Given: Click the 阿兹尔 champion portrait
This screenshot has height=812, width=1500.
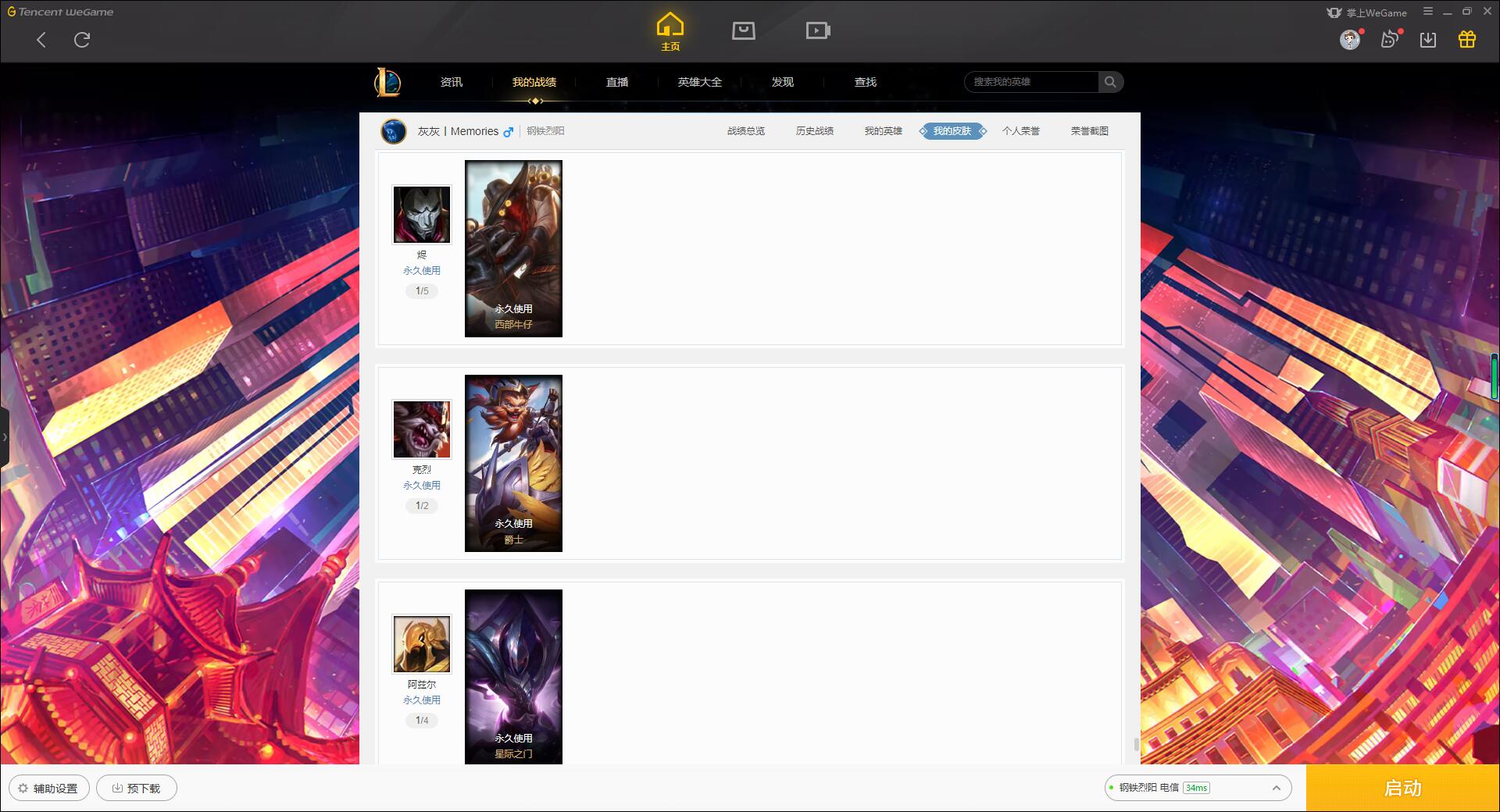Looking at the screenshot, I should [422, 644].
